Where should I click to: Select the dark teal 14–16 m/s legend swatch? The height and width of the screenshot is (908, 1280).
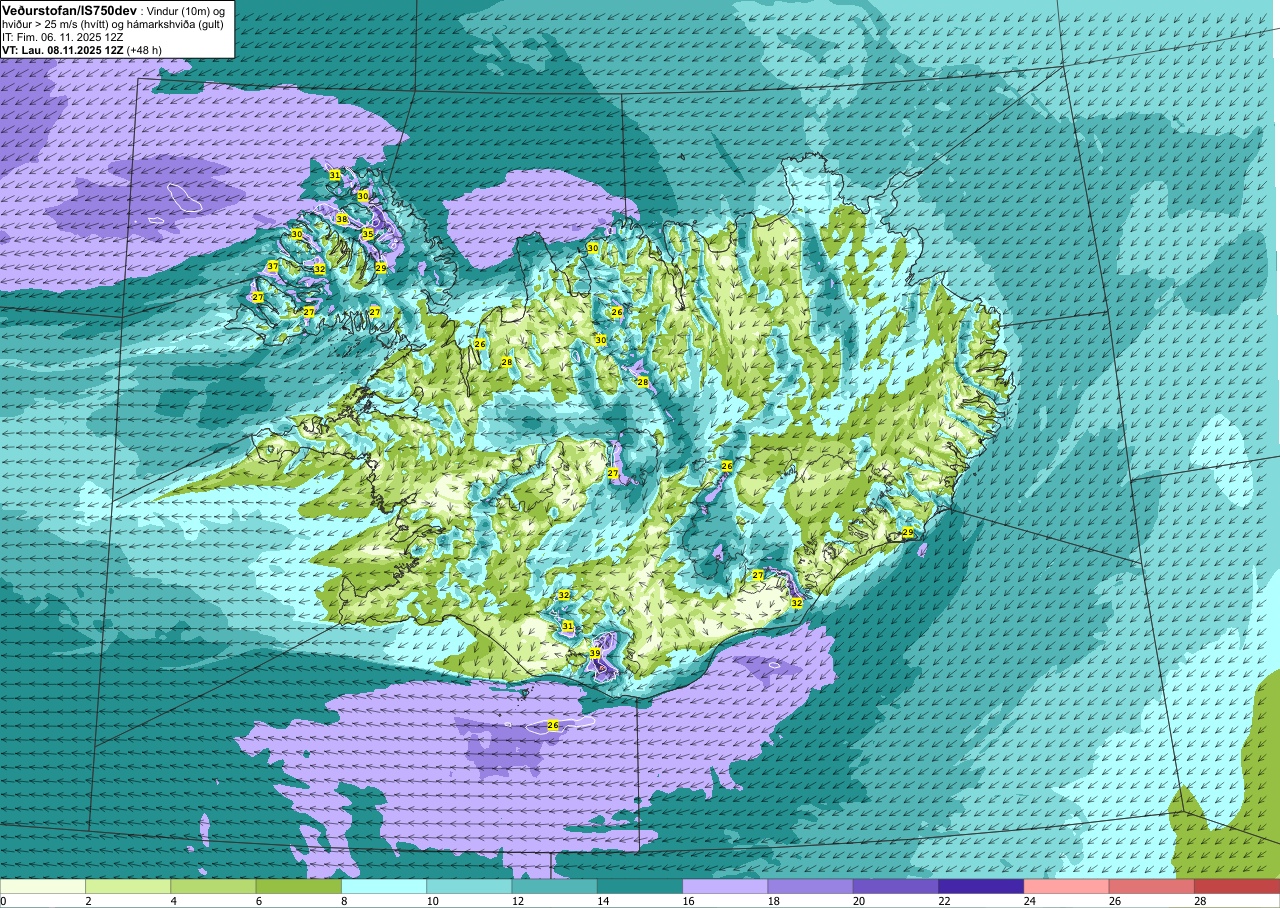(640, 886)
